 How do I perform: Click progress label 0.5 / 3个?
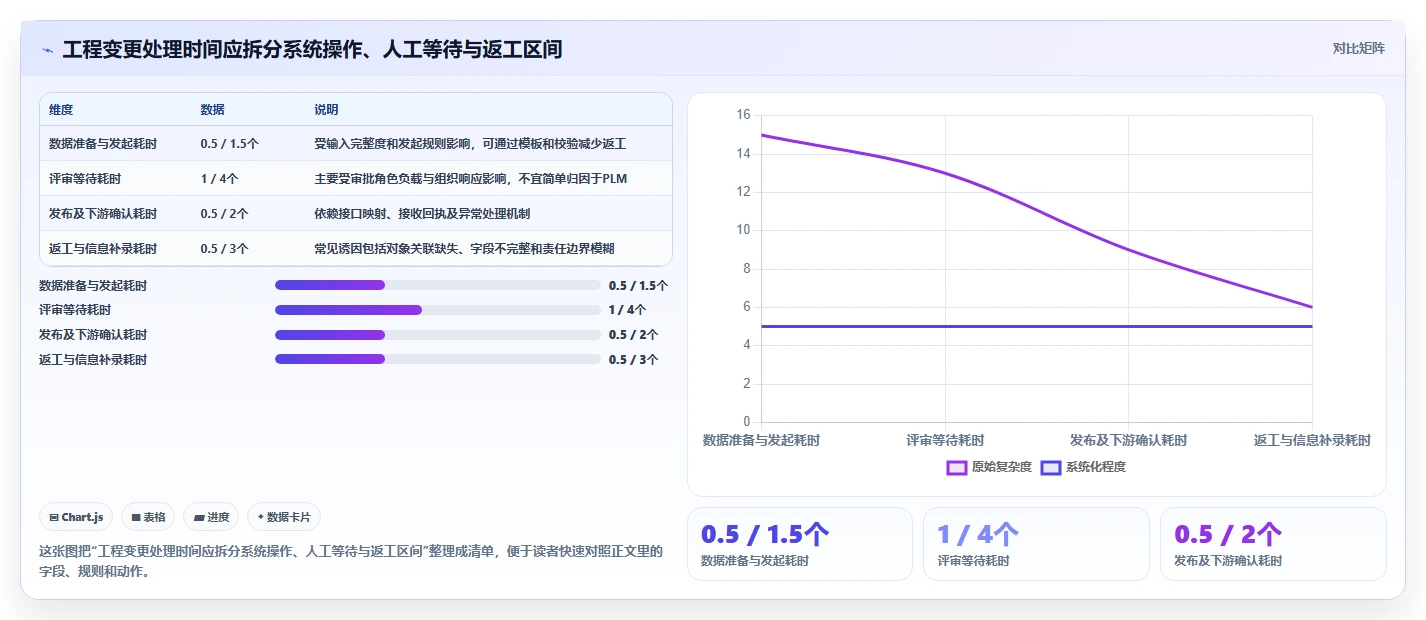[633, 359]
